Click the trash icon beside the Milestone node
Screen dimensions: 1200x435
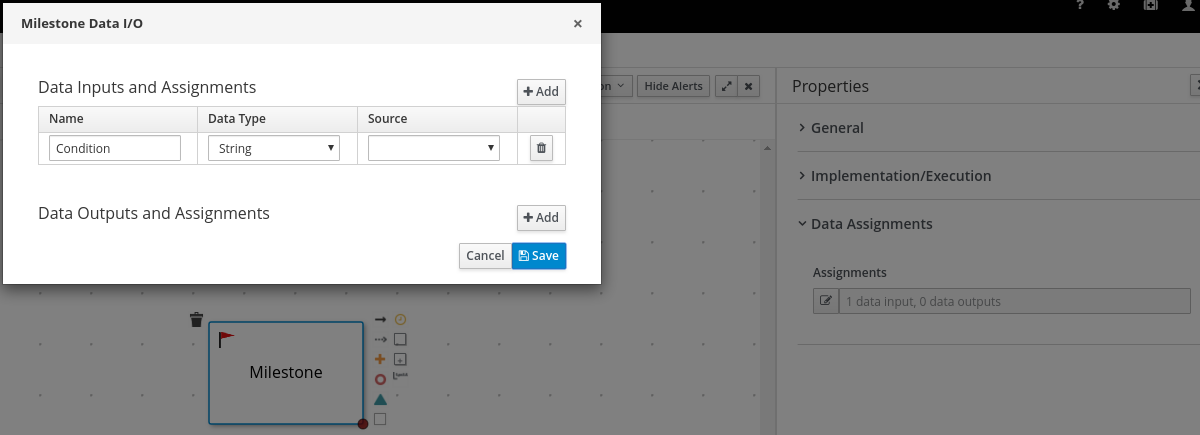[x=196, y=320]
